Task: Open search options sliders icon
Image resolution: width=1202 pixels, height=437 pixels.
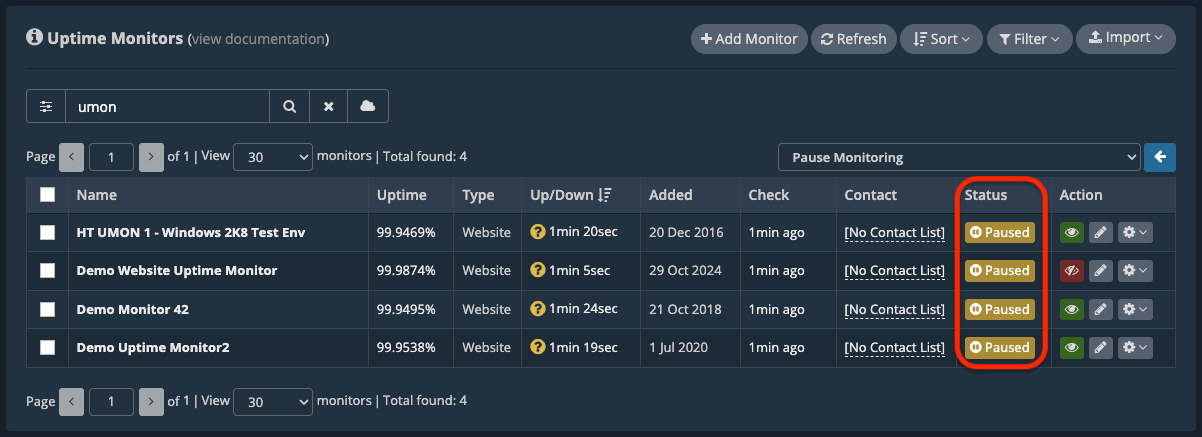Action: (x=46, y=106)
